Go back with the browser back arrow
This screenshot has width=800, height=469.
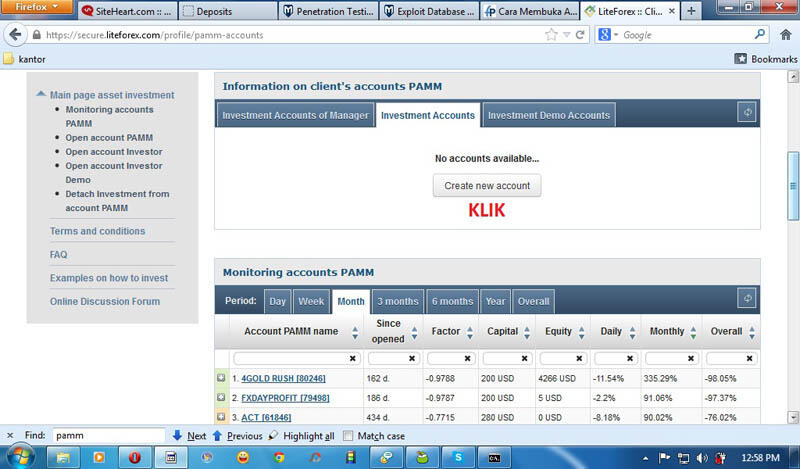tap(15, 35)
